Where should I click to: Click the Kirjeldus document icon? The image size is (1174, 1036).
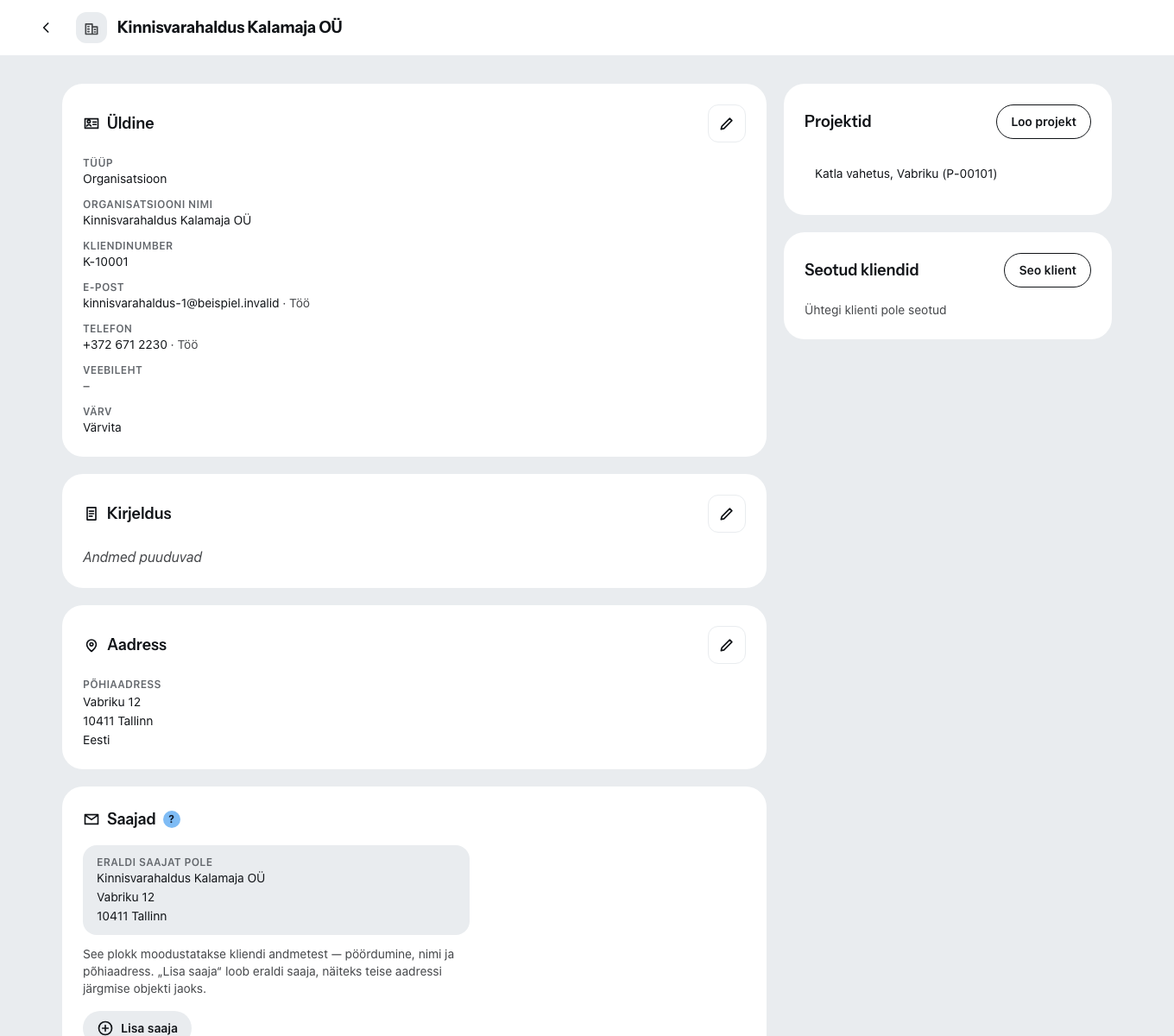pyautogui.click(x=92, y=514)
